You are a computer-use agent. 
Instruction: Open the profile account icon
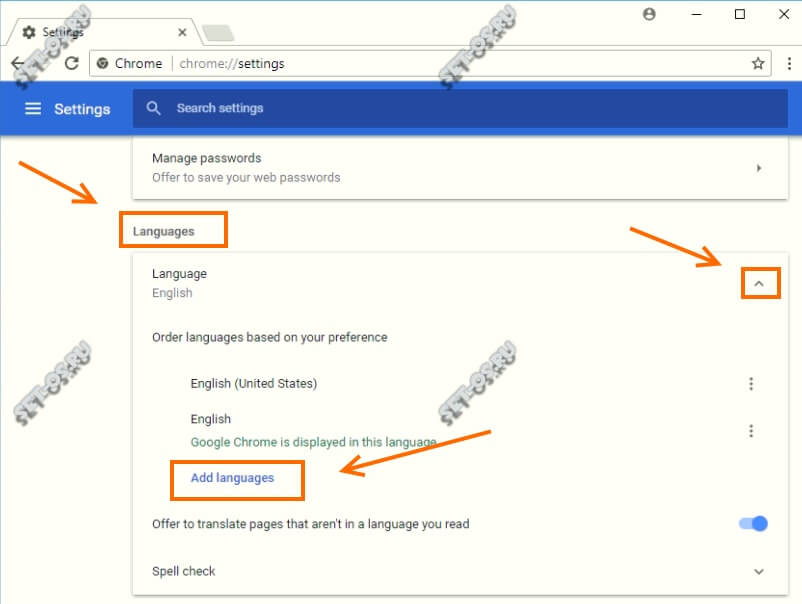coord(649,14)
